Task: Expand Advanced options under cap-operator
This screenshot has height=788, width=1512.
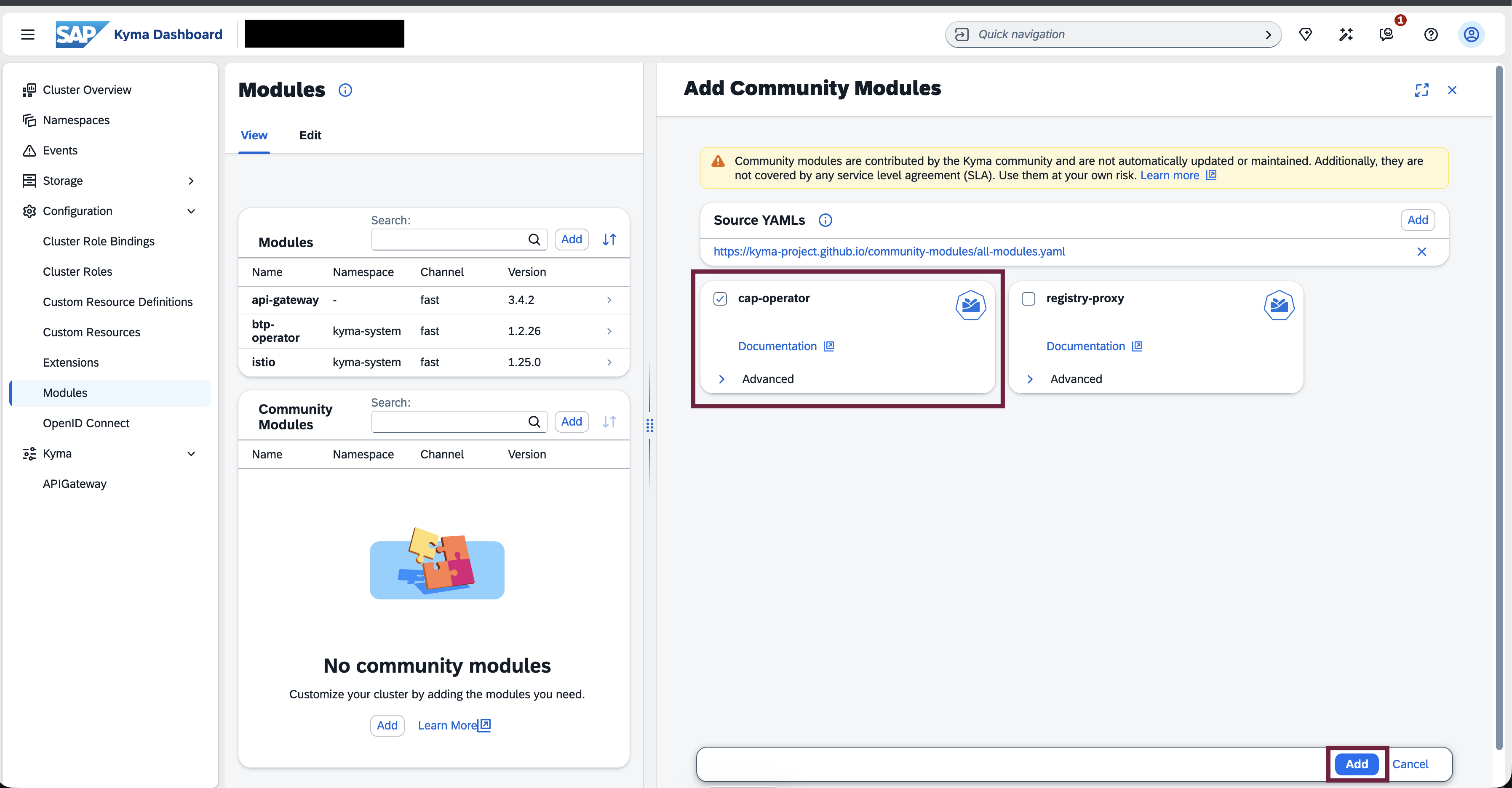Action: (x=721, y=379)
